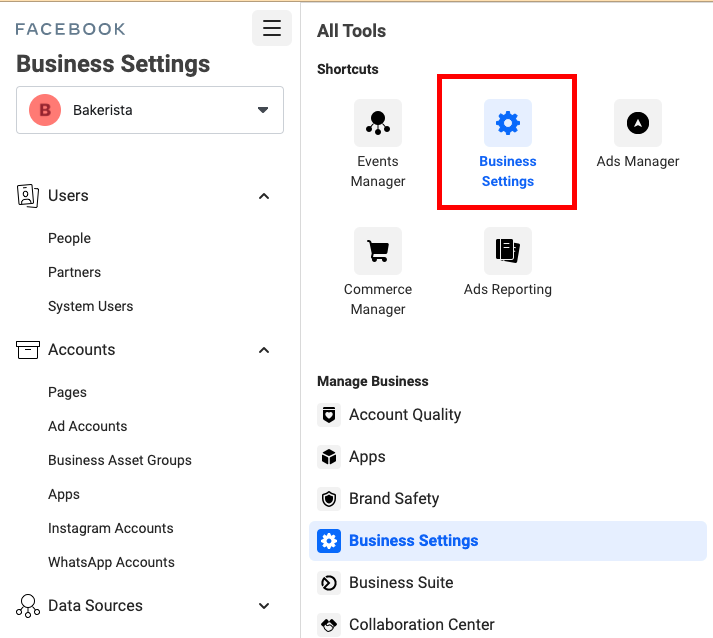Open WhatsApp Accounts in the sidebar
Viewport: 713px width, 638px height.
point(111,563)
